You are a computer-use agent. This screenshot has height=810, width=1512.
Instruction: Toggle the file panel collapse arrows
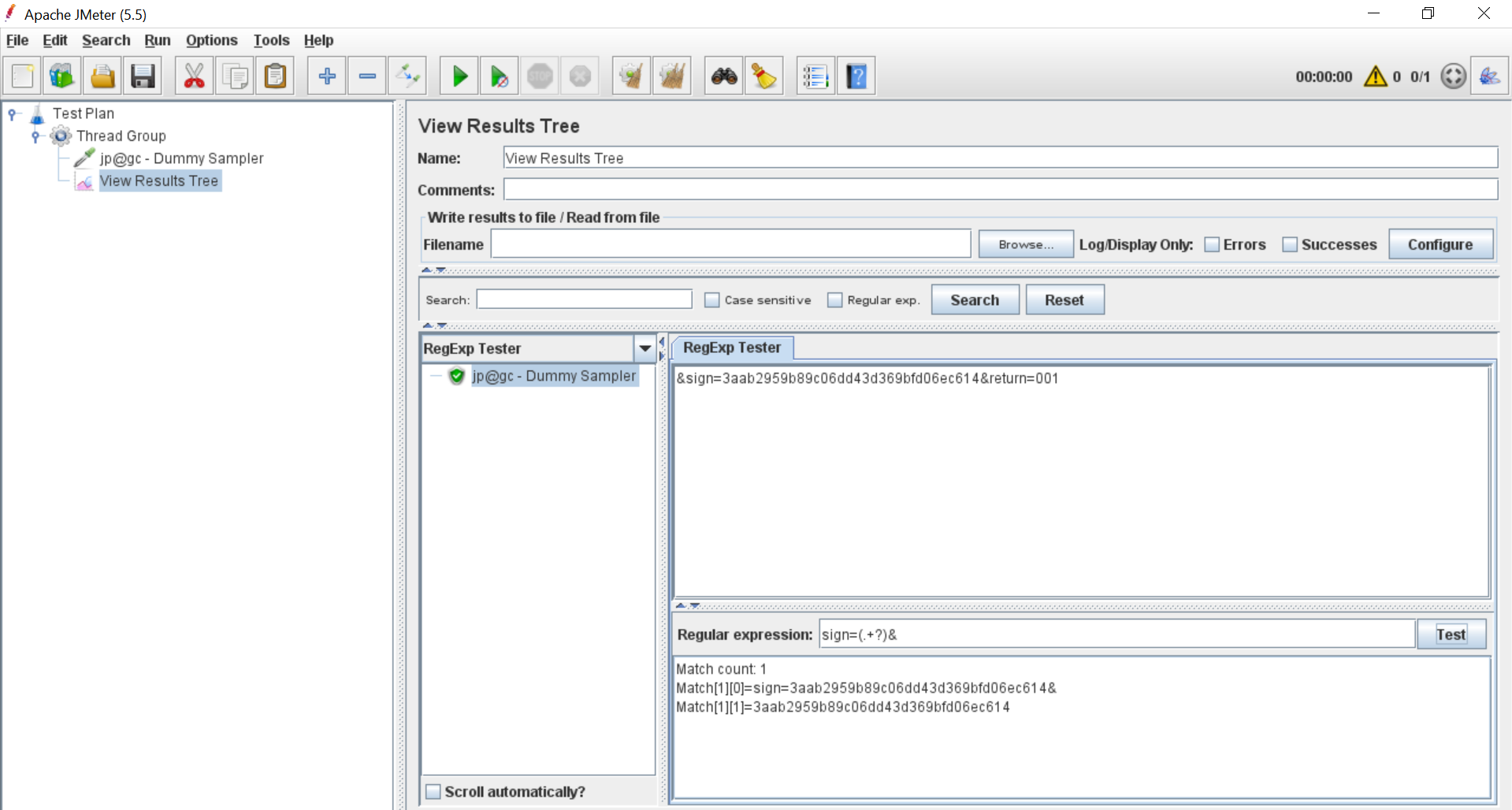[x=433, y=269]
